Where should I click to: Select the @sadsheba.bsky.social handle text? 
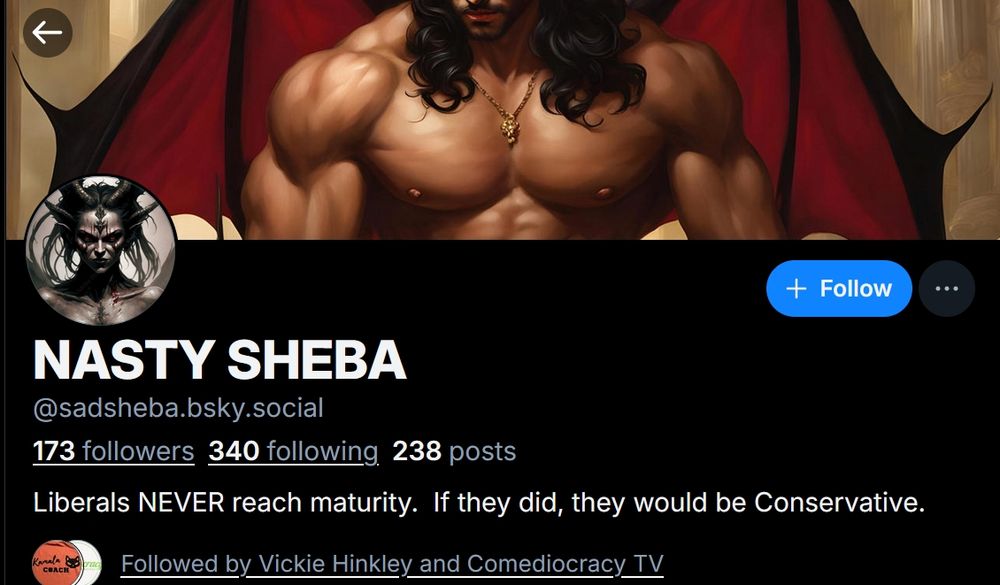[178, 408]
